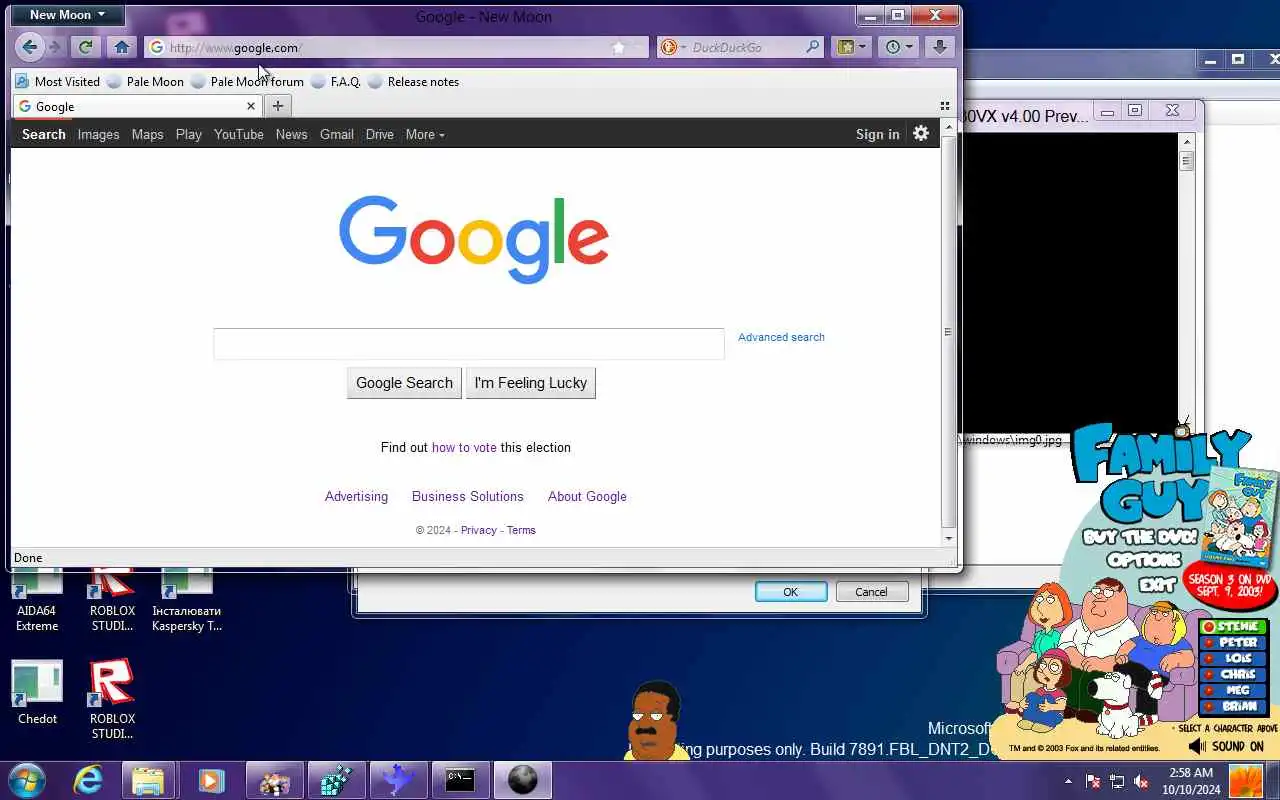Open About Google link

[587, 496]
